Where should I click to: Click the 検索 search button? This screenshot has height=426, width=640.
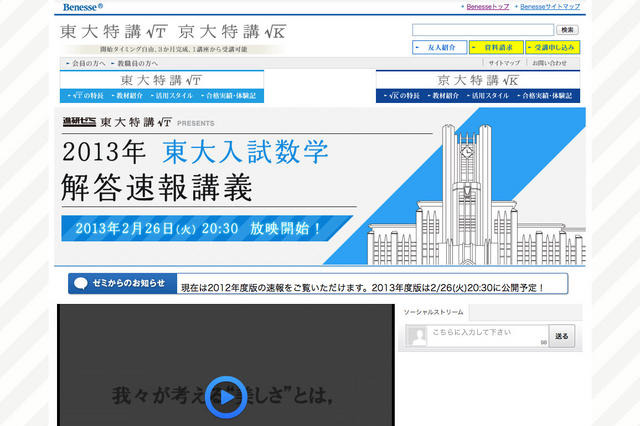pos(567,30)
